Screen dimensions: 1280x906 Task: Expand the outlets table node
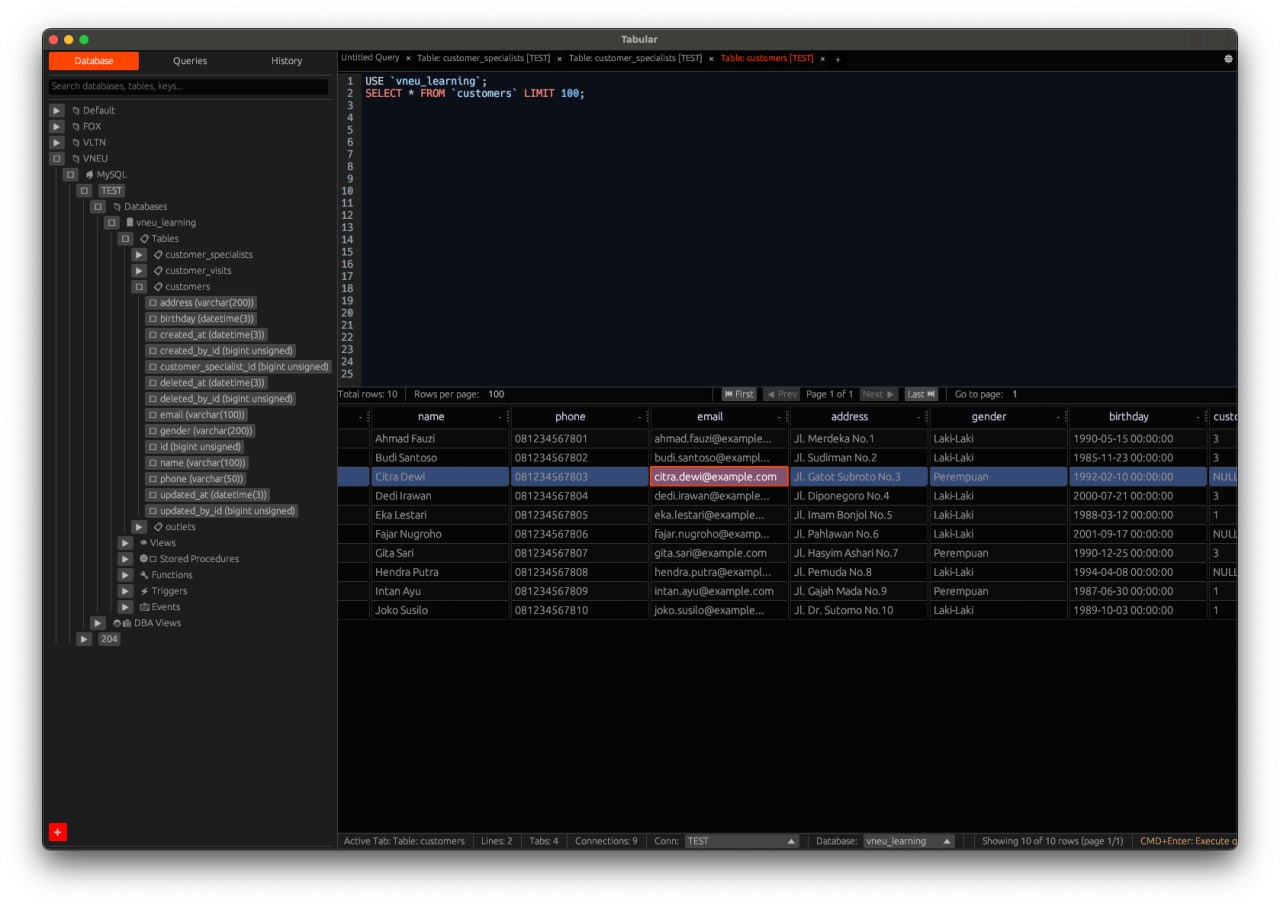[x=139, y=526]
